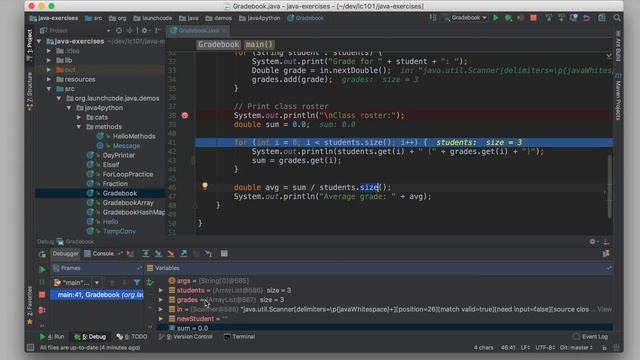This screenshot has width=640, height=360.
Task: Open the 4: Run tool window
Action: 52,337
